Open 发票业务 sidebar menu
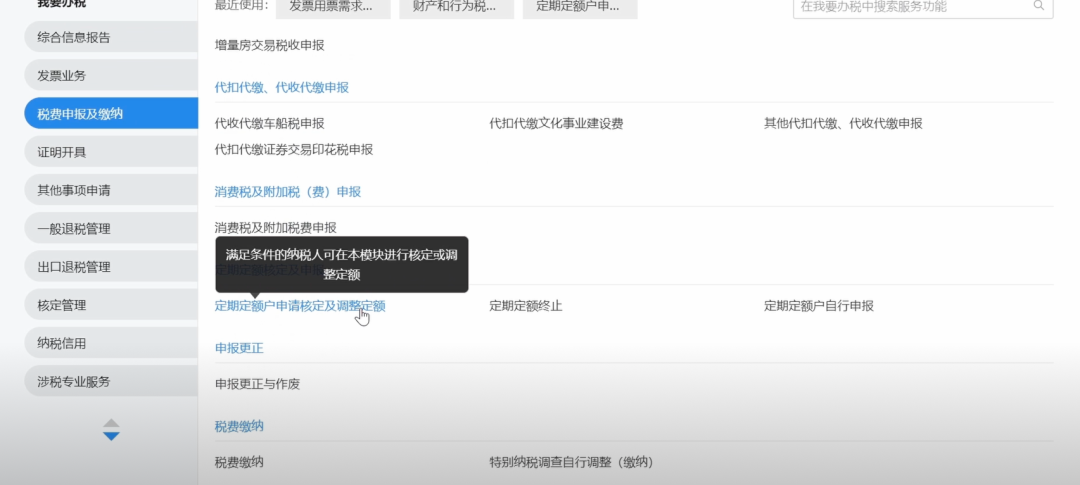The height and width of the screenshot is (485, 1080). (x=111, y=76)
